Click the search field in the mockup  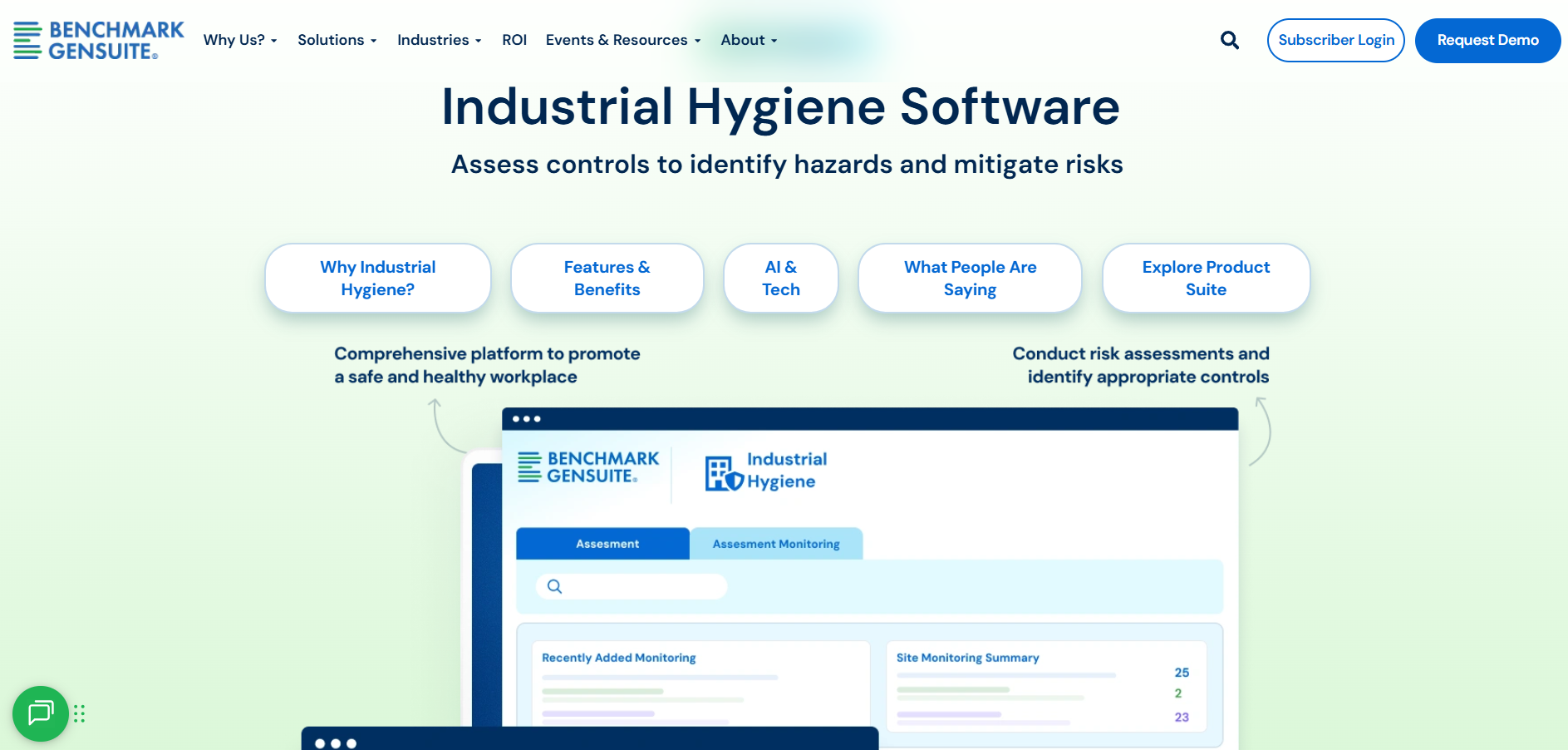(640, 587)
